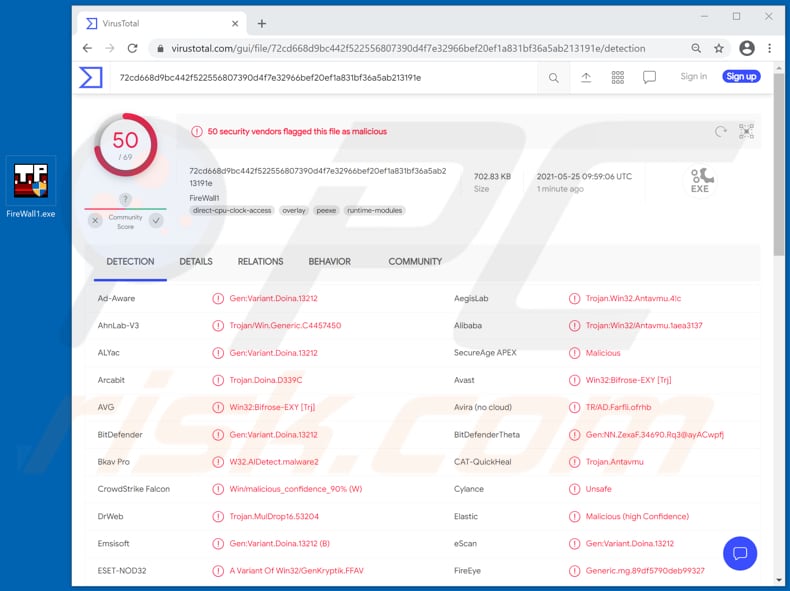This screenshot has height=591, width=790.
Task: Click the Sign up button
Action: (x=741, y=77)
